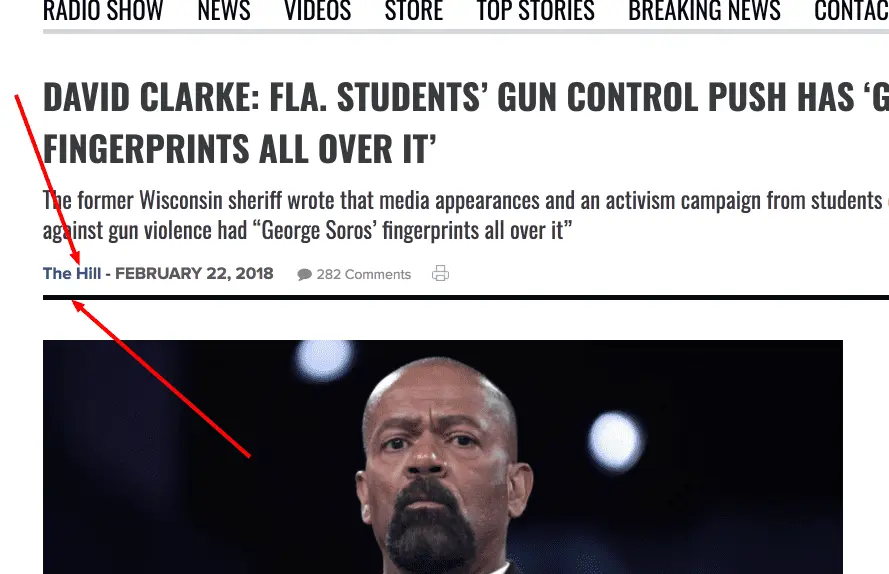
Task: Open the Radio Show menu item
Action: point(103,11)
